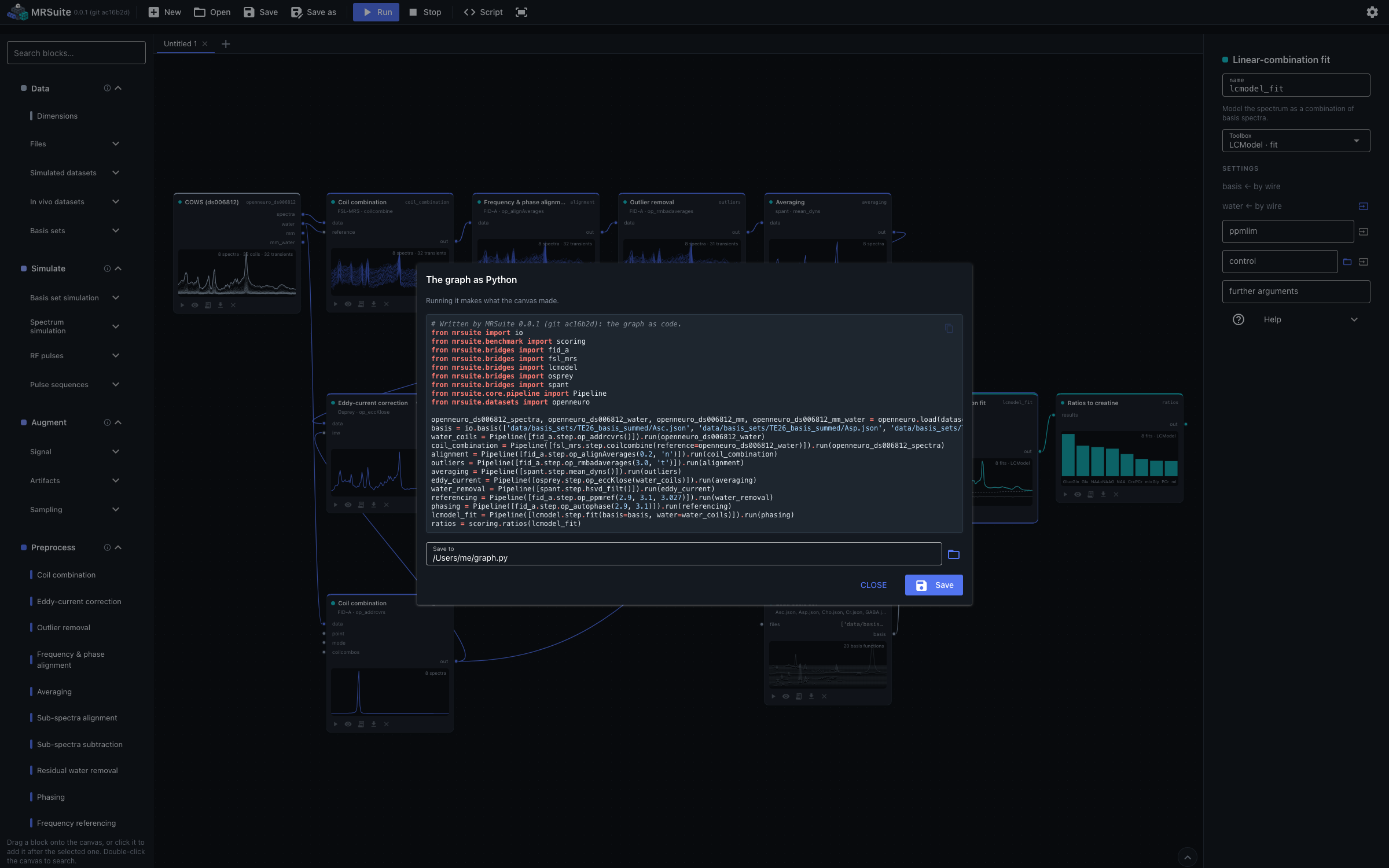Run the COWS (ds006812) block play icon
The image size is (1389, 868).
click(182, 305)
